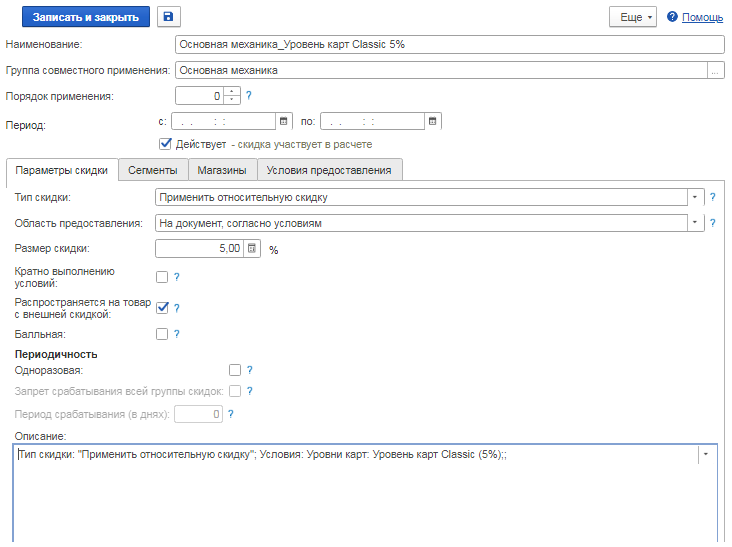
Task: Click the blue Help question mark icon
Action: [672, 17]
